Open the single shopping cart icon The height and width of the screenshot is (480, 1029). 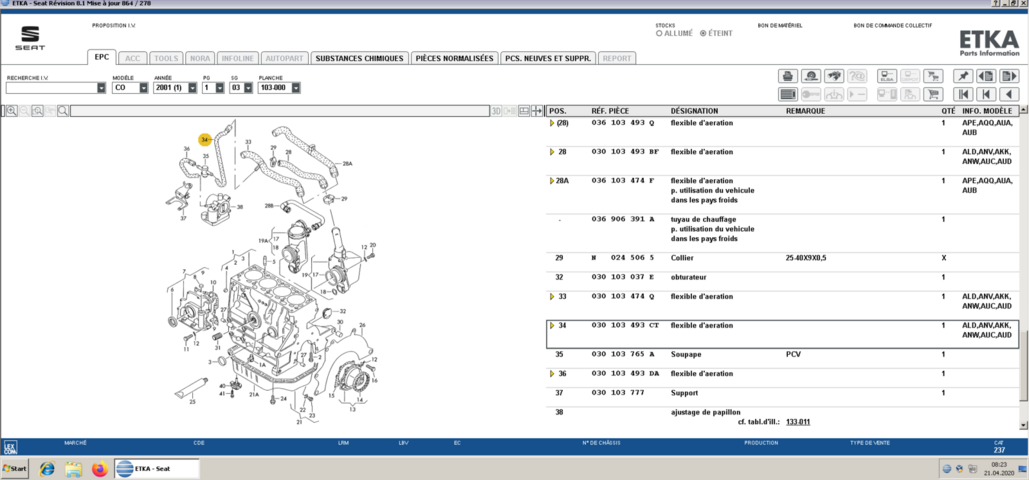(933, 95)
